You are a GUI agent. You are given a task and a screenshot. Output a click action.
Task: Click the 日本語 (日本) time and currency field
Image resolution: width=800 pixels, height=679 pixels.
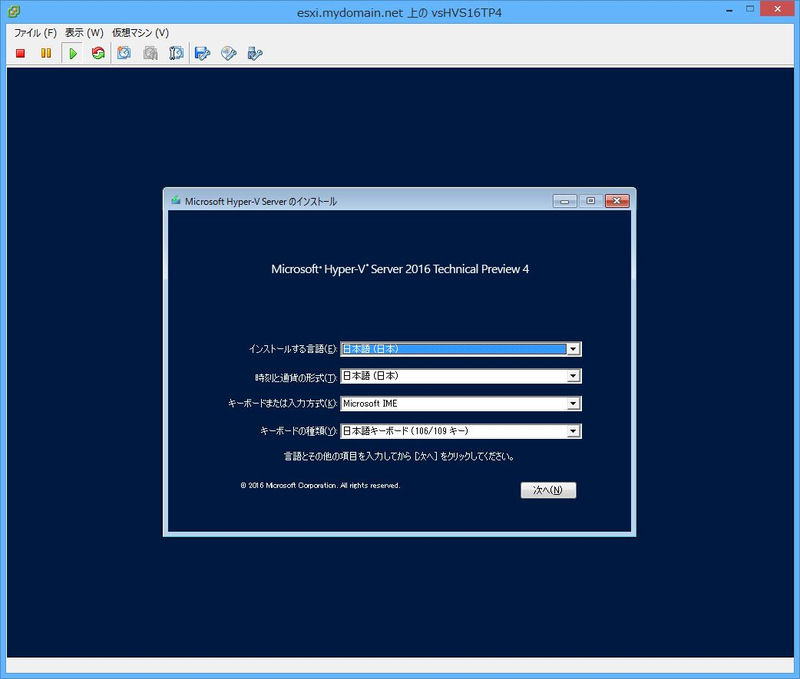460,376
